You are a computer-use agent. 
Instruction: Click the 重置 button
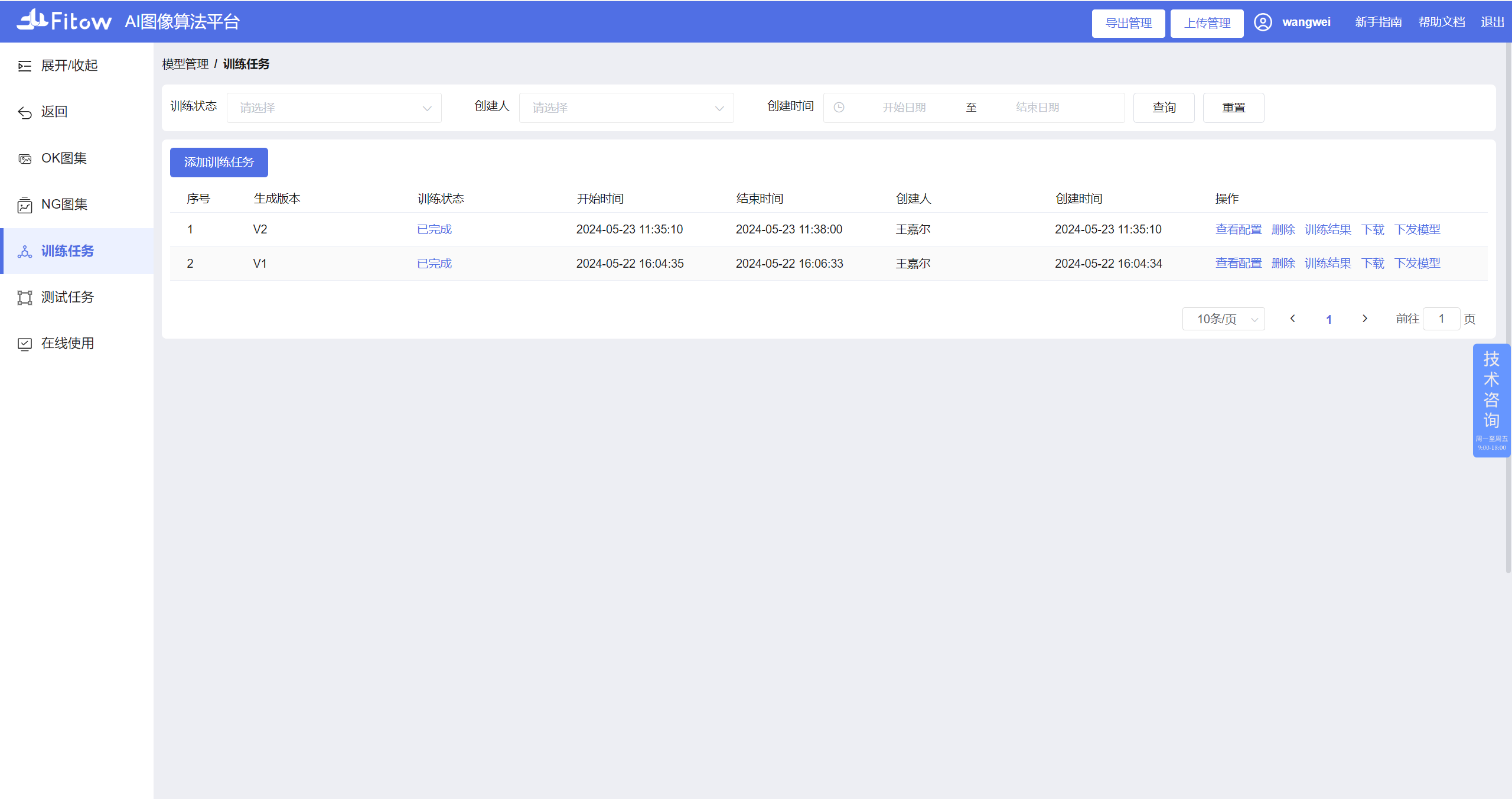(x=1234, y=108)
